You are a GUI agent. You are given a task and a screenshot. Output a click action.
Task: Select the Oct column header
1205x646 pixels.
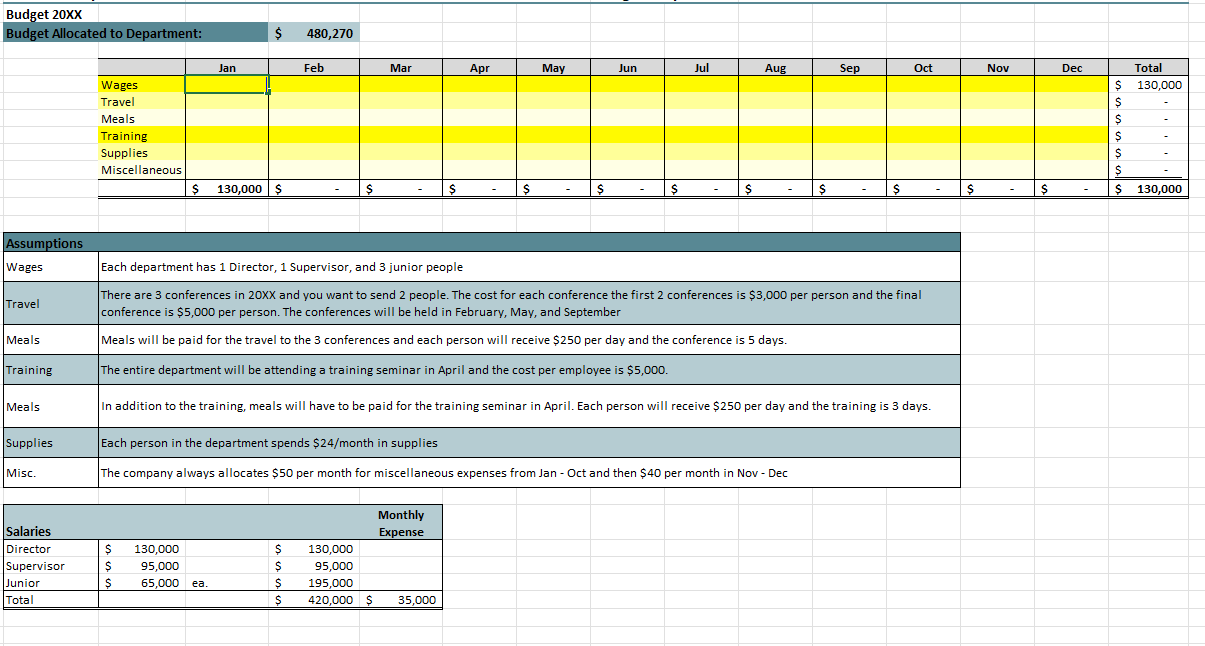click(923, 68)
